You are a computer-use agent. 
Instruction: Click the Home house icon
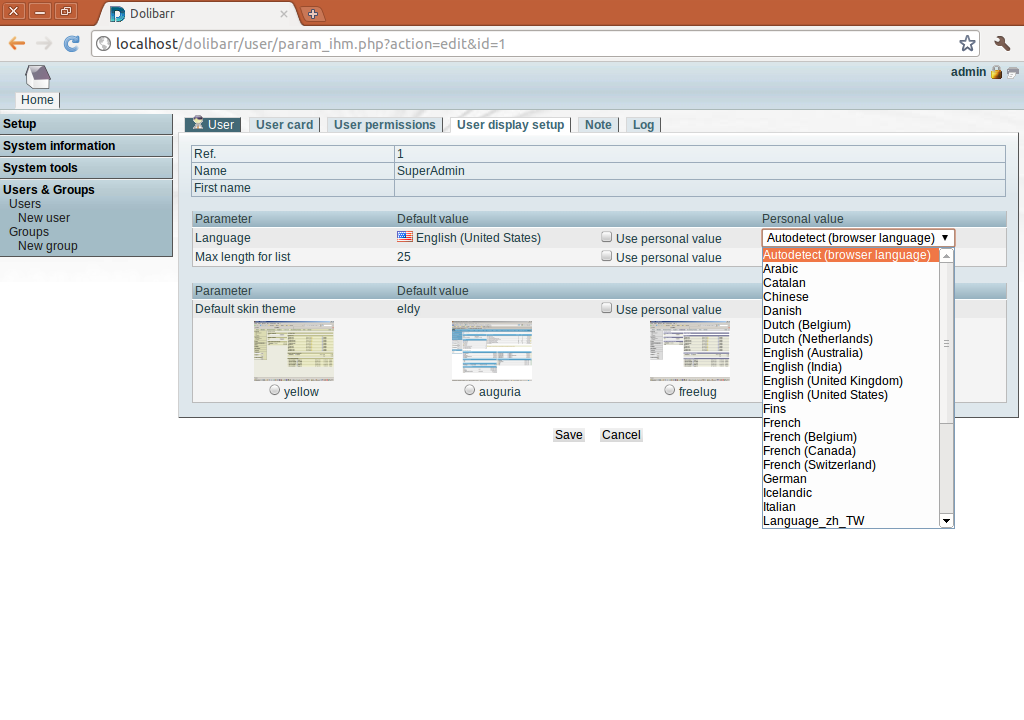coord(38,76)
